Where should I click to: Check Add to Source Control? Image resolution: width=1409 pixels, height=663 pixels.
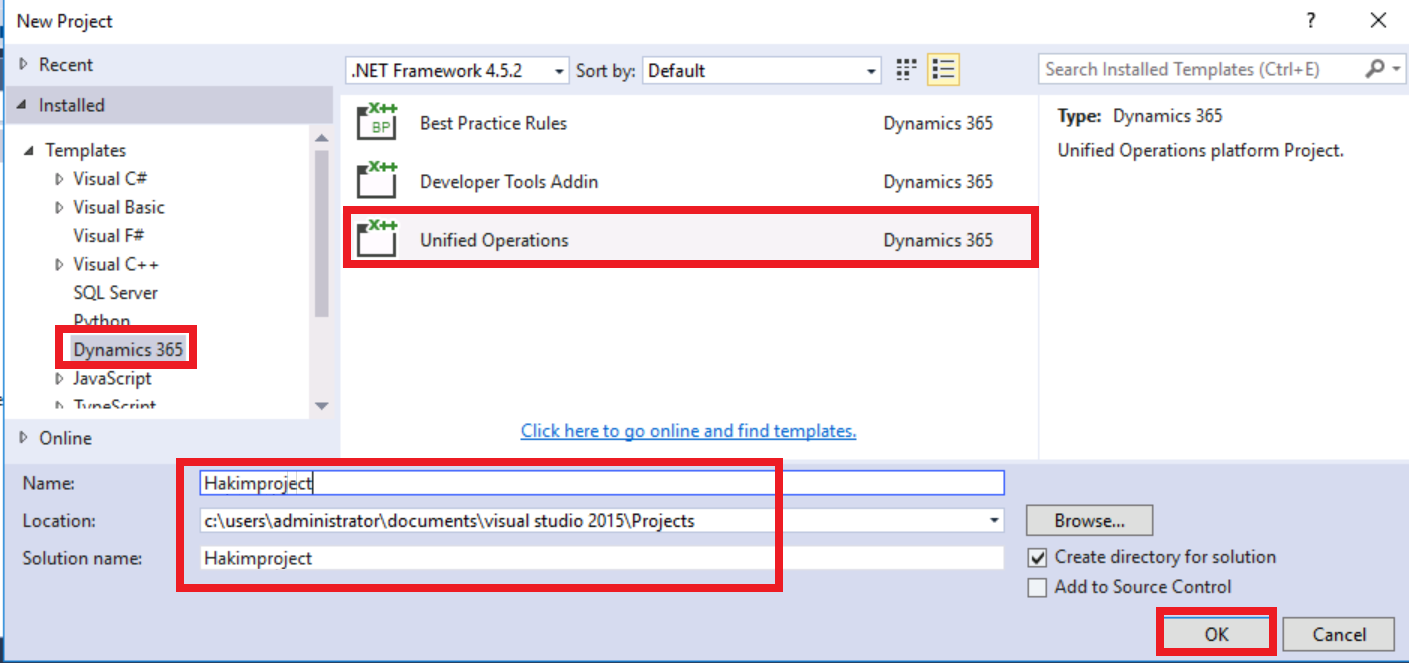[1038, 588]
